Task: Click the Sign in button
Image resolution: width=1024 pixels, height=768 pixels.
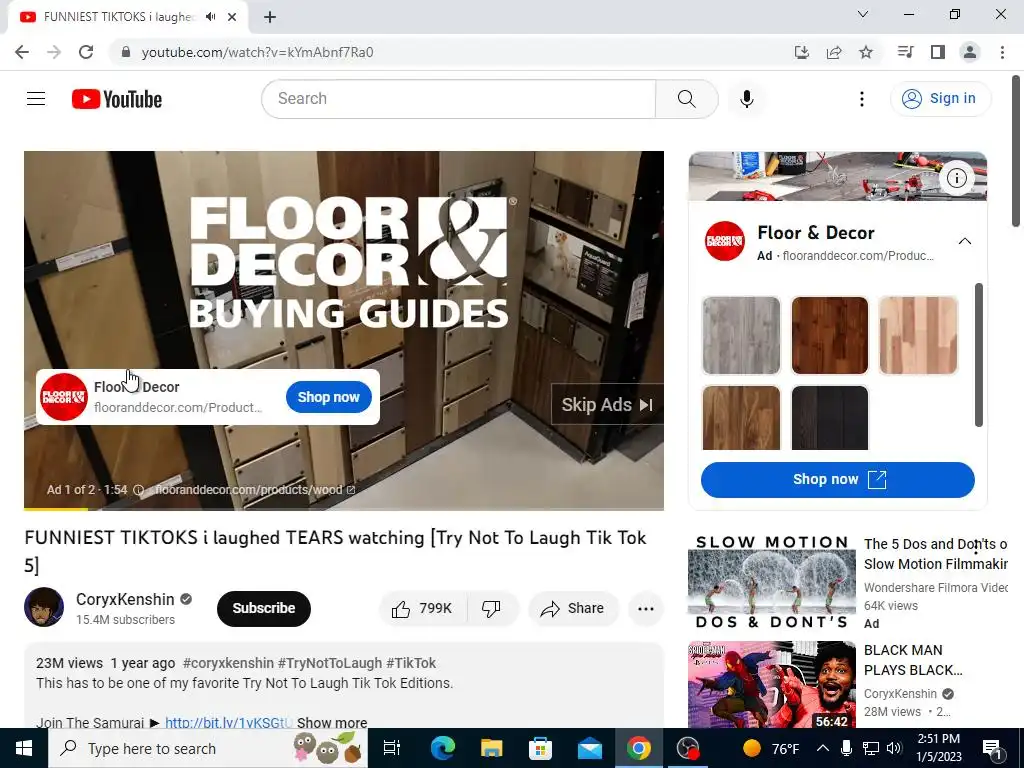Action: 940,99
